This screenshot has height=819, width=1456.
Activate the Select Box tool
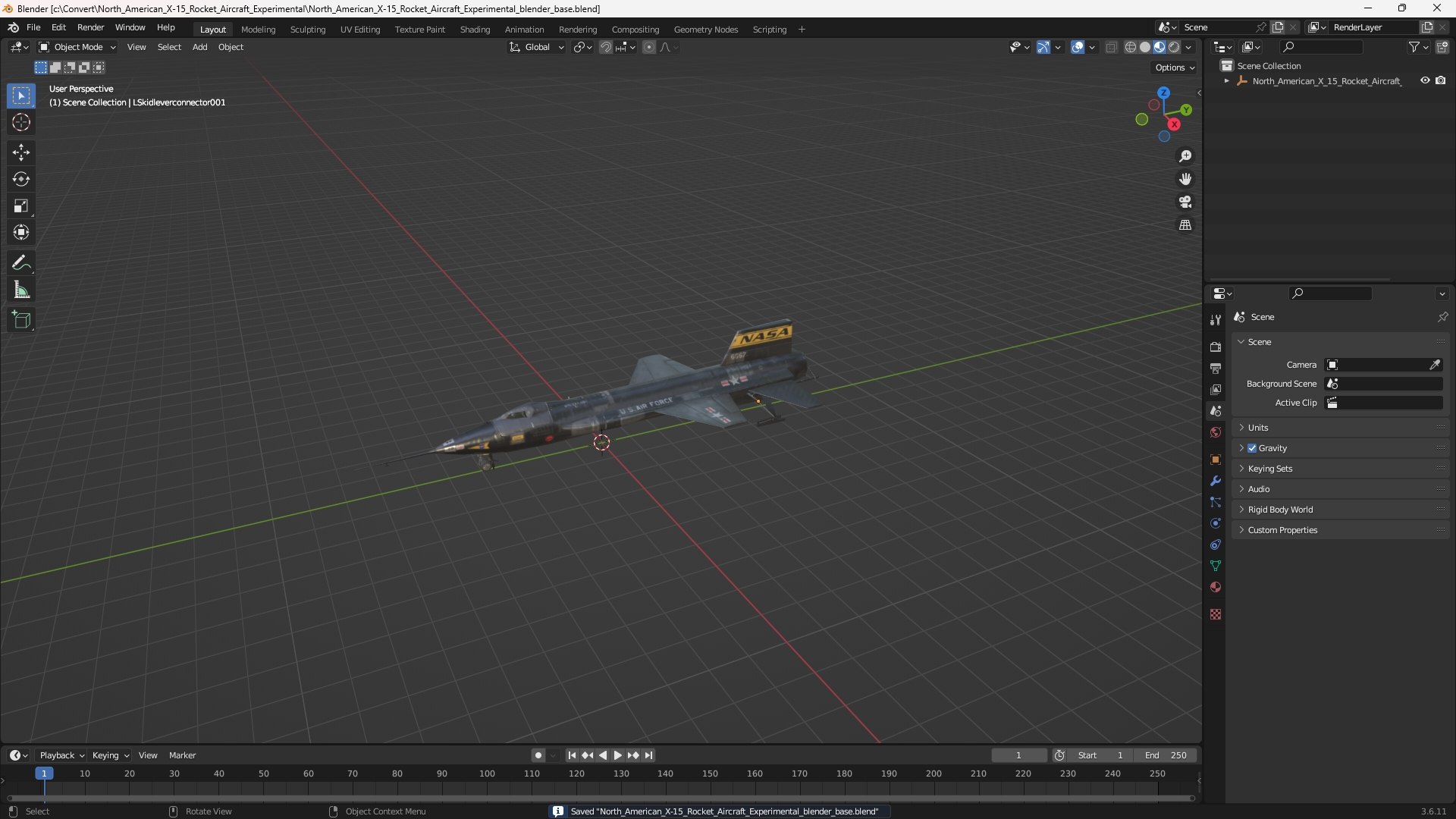coord(21,96)
